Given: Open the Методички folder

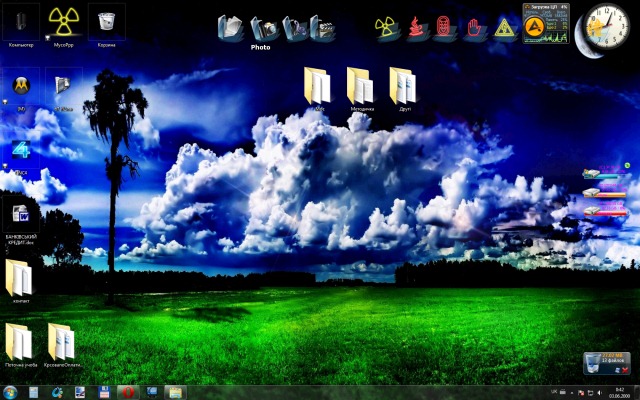Looking at the screenshot, I should 362,89.
